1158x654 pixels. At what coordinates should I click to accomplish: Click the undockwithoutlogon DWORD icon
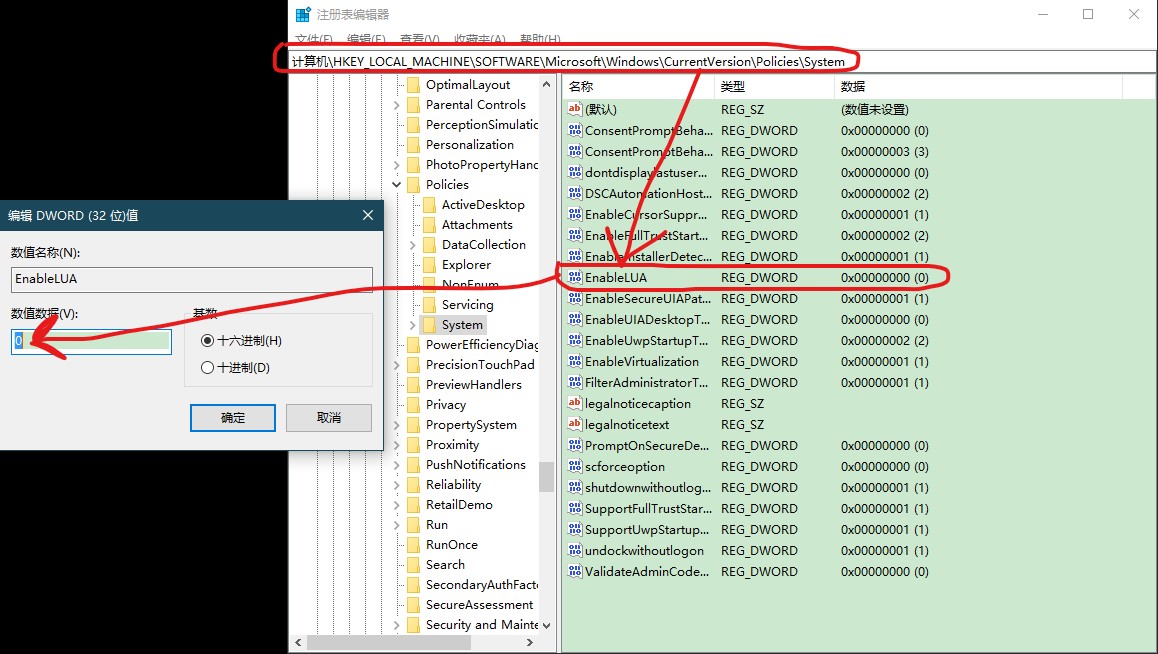click(x=575, y=551)
